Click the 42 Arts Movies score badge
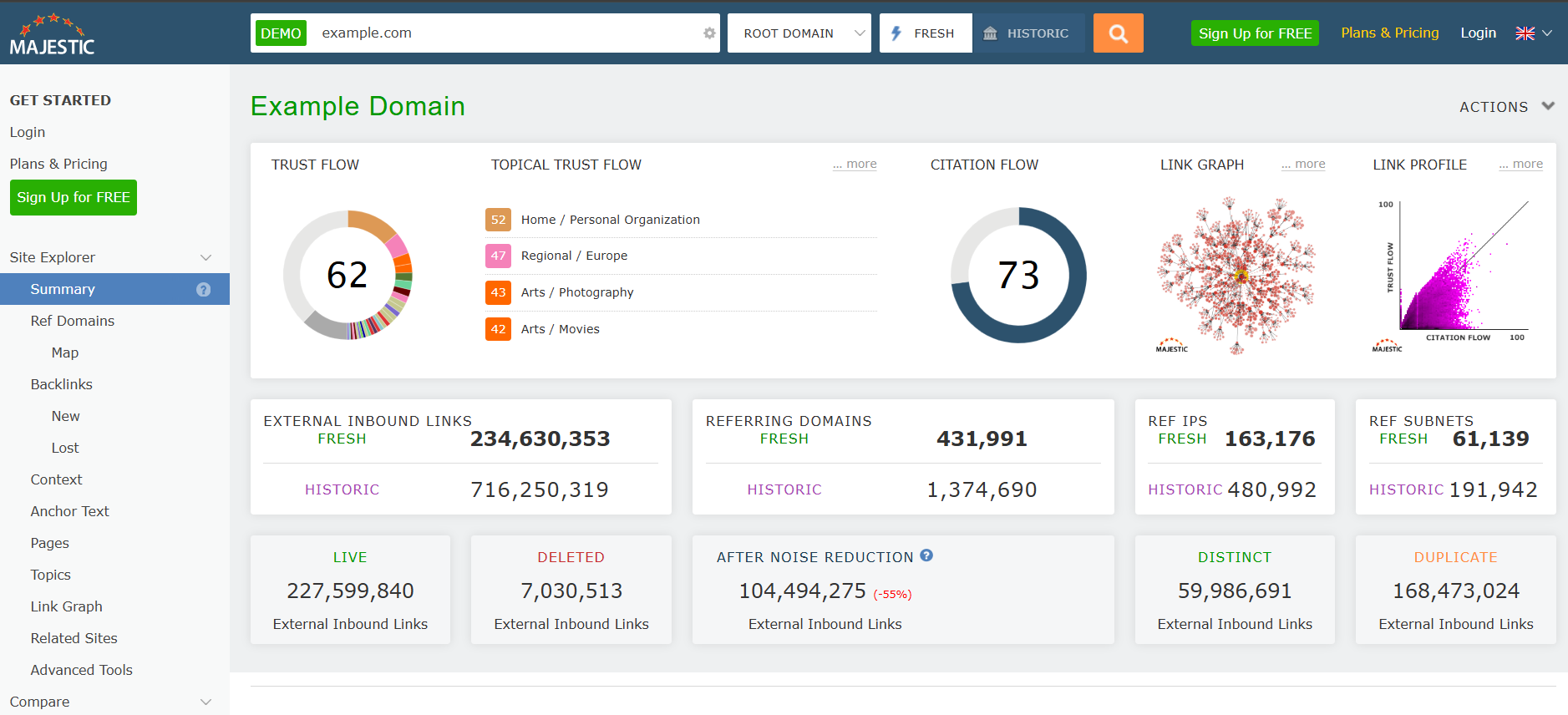 498,329
